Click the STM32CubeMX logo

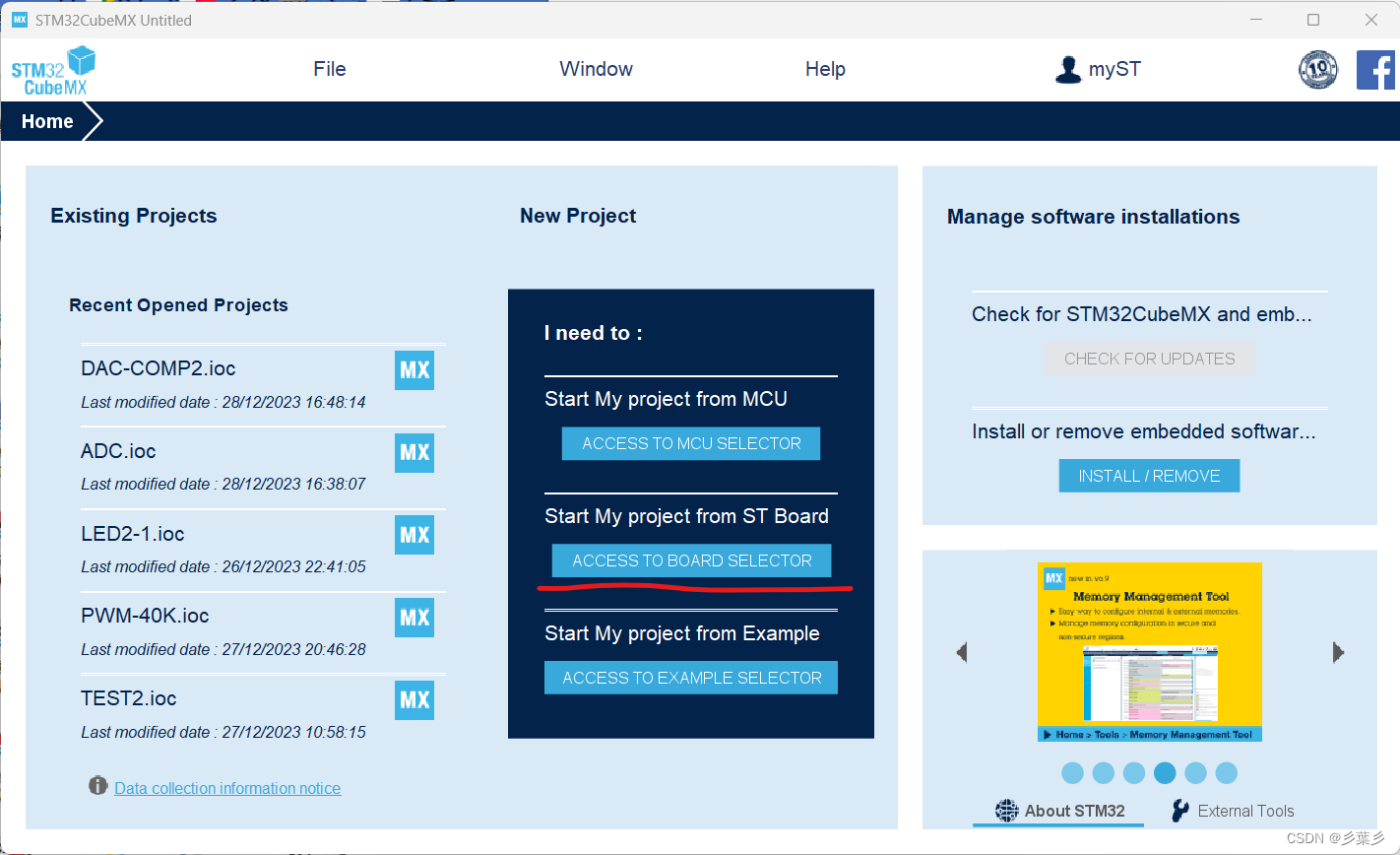53,71
